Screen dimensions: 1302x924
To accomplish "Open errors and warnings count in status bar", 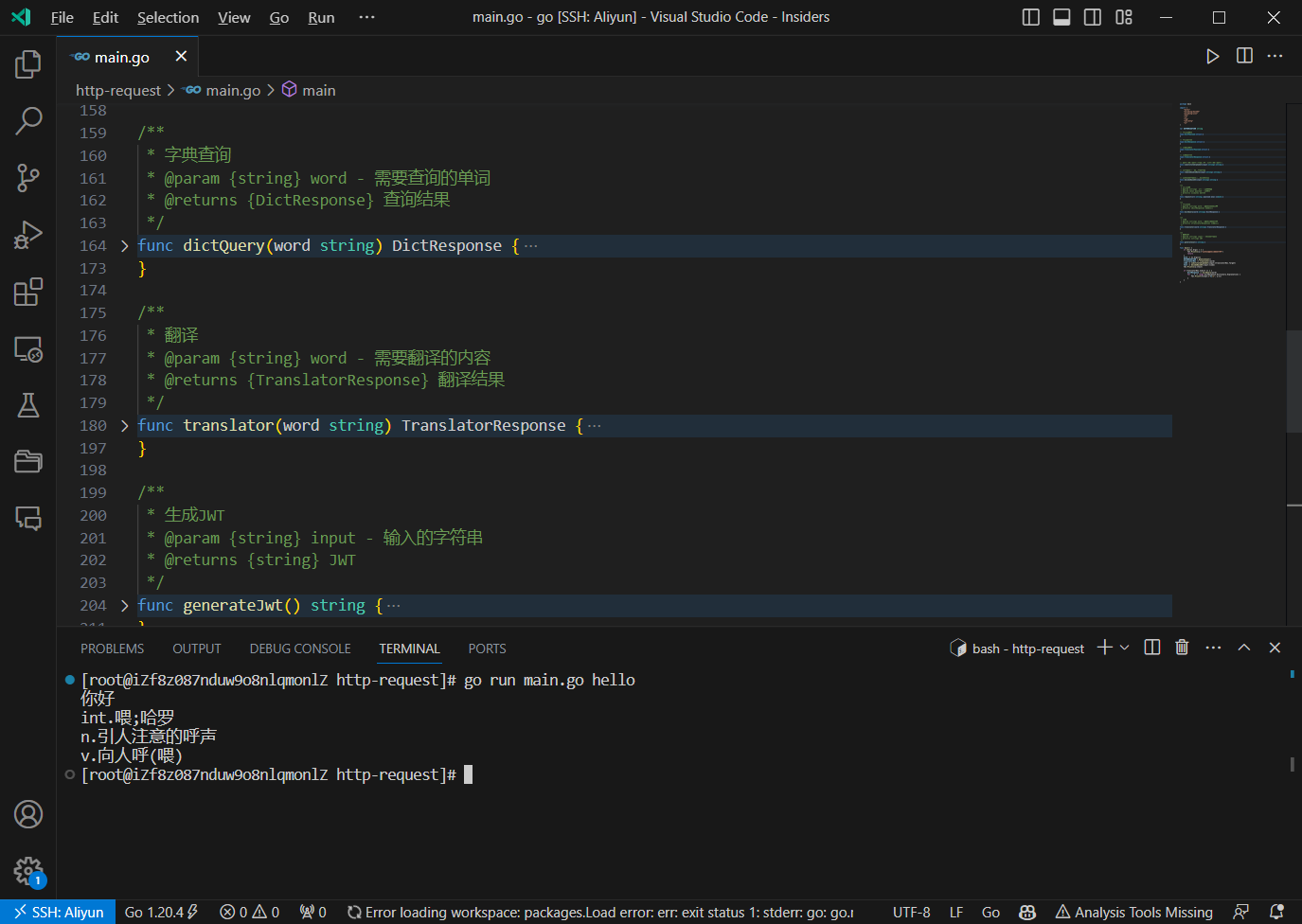I will 250,912.
